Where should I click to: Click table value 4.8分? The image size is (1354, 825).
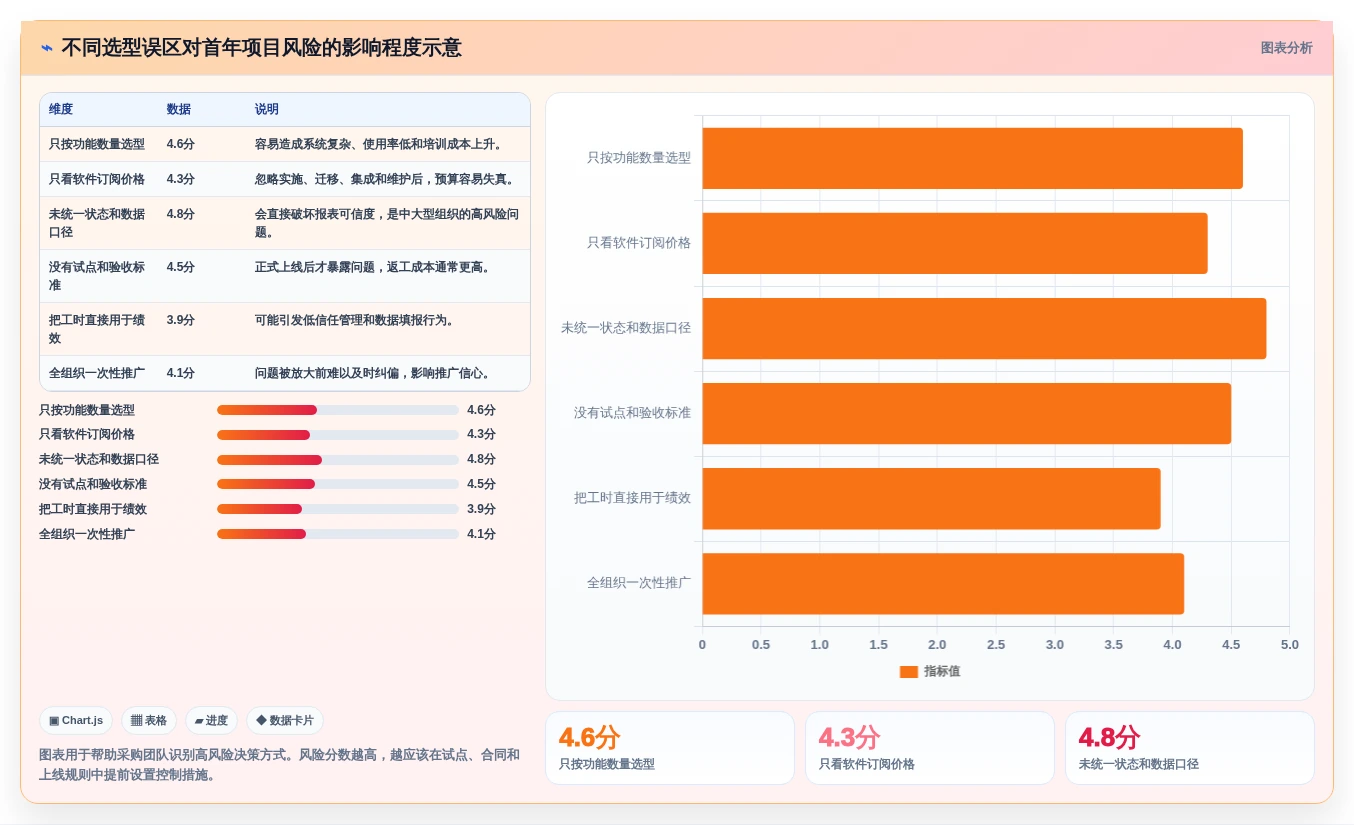click(181, 214)
